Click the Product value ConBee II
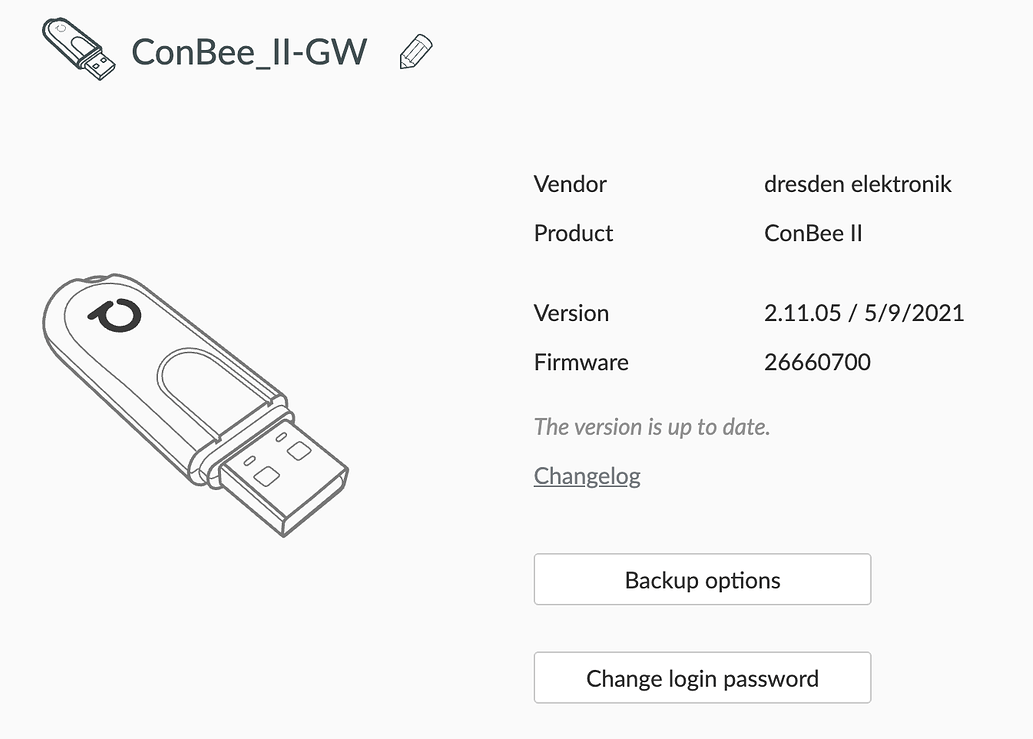This screenshot has height=739, width=1033. tap(813, 233)
